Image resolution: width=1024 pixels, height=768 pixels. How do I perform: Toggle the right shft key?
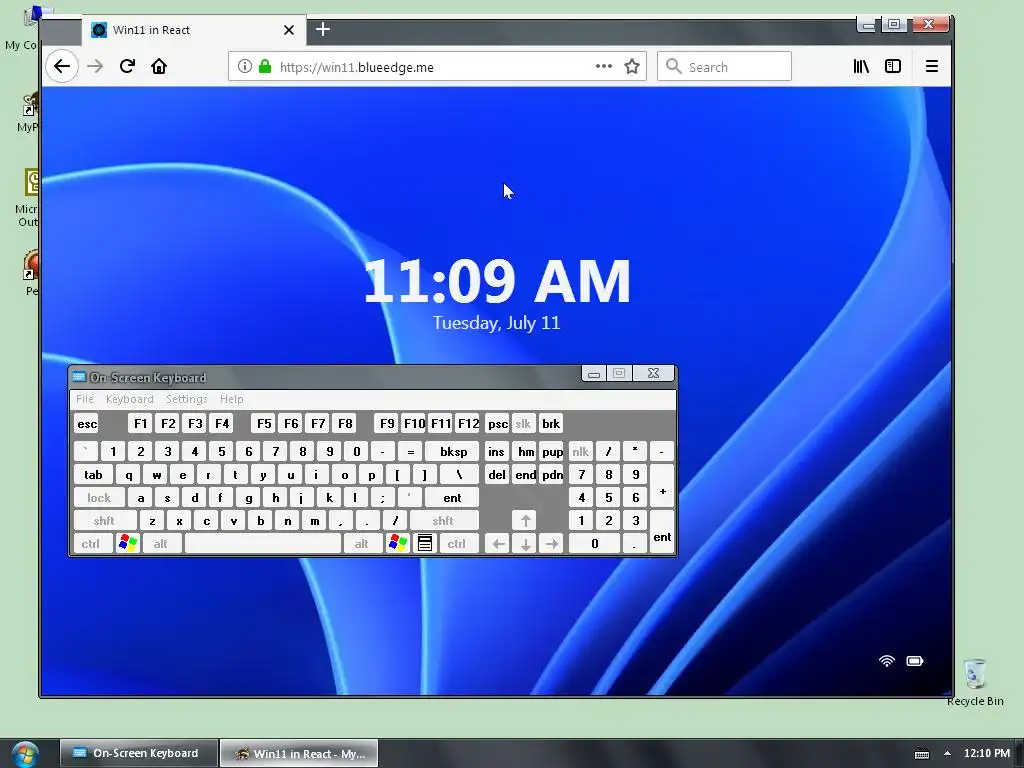pyautogui.click(x=443, y=521)
